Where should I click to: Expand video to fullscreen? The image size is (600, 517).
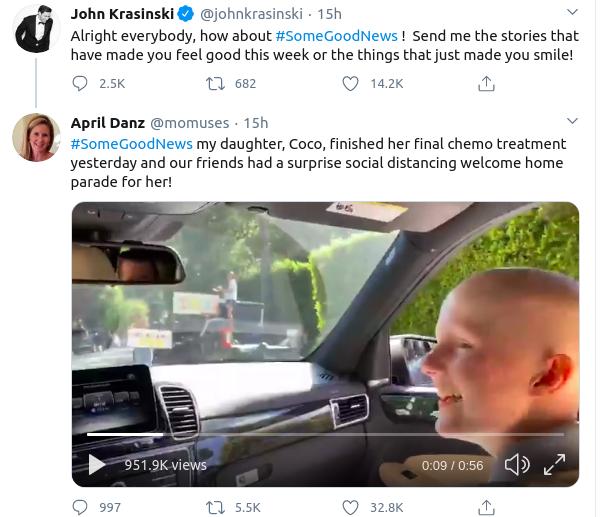pos(554,464)
